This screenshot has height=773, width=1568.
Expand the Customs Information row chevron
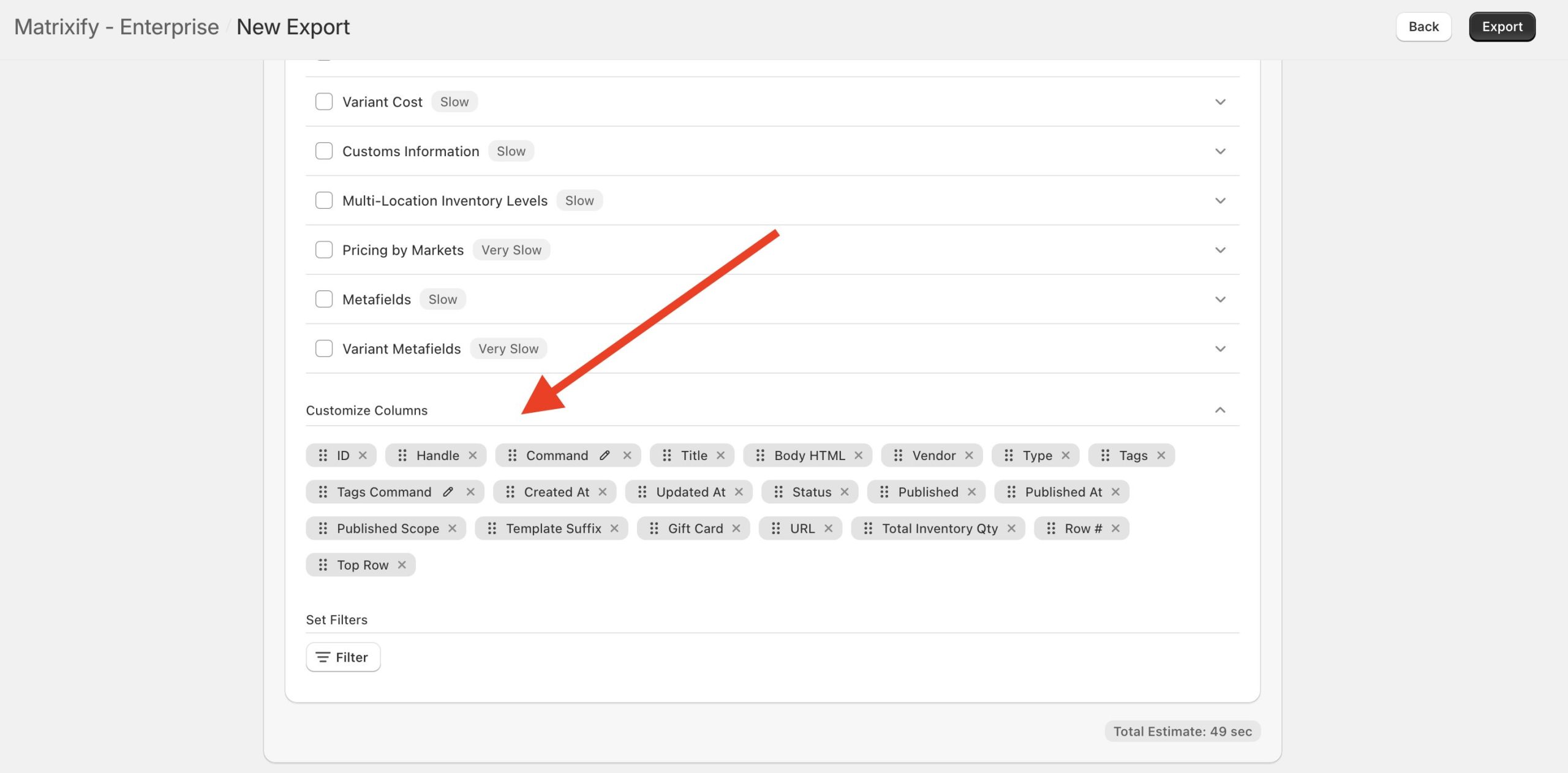pyautogui.click(x=1220, y=151)
